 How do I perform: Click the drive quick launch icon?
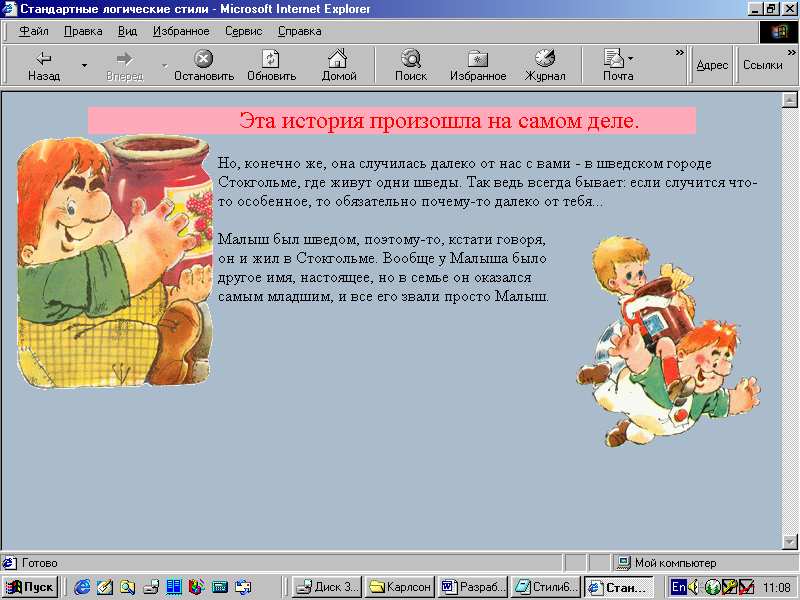click(x=151, y=587)
